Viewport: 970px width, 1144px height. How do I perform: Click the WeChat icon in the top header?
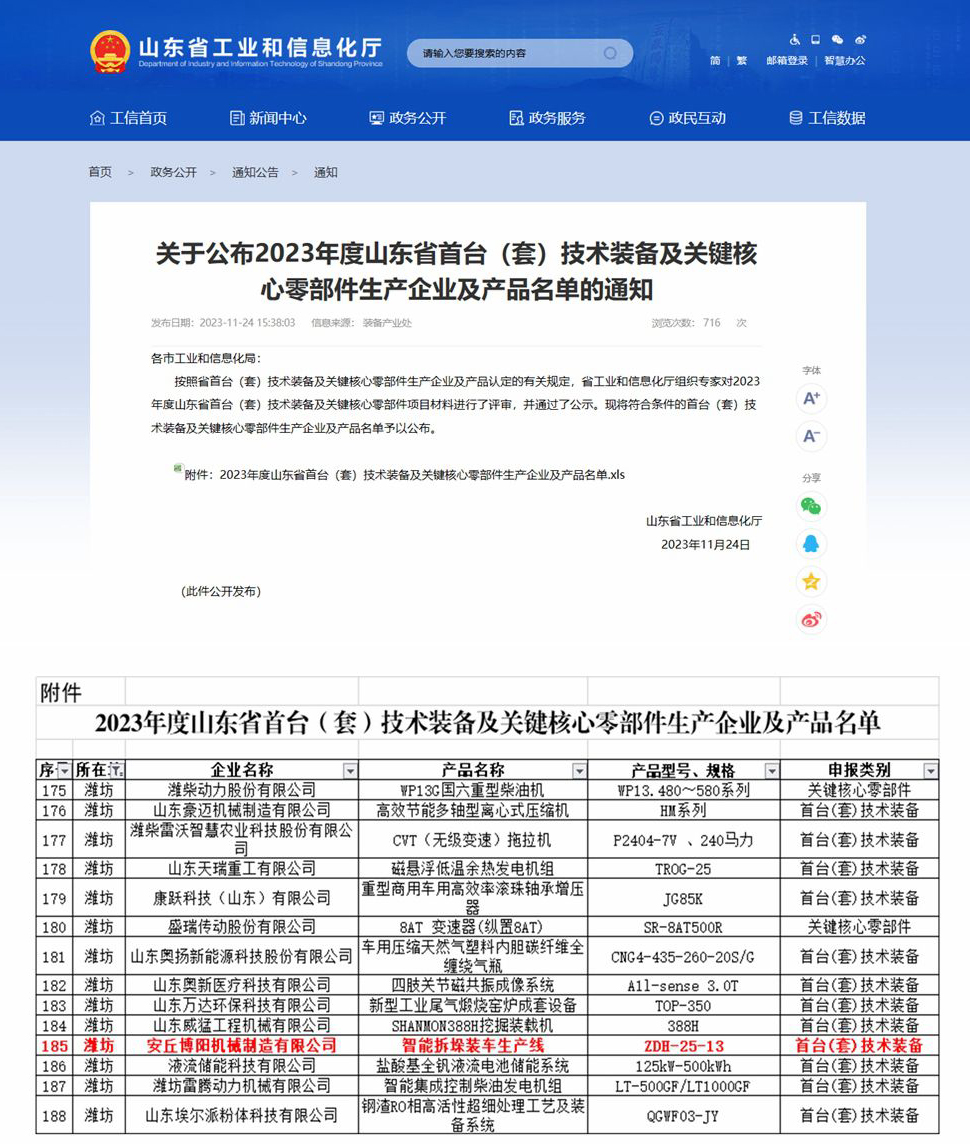837,39
